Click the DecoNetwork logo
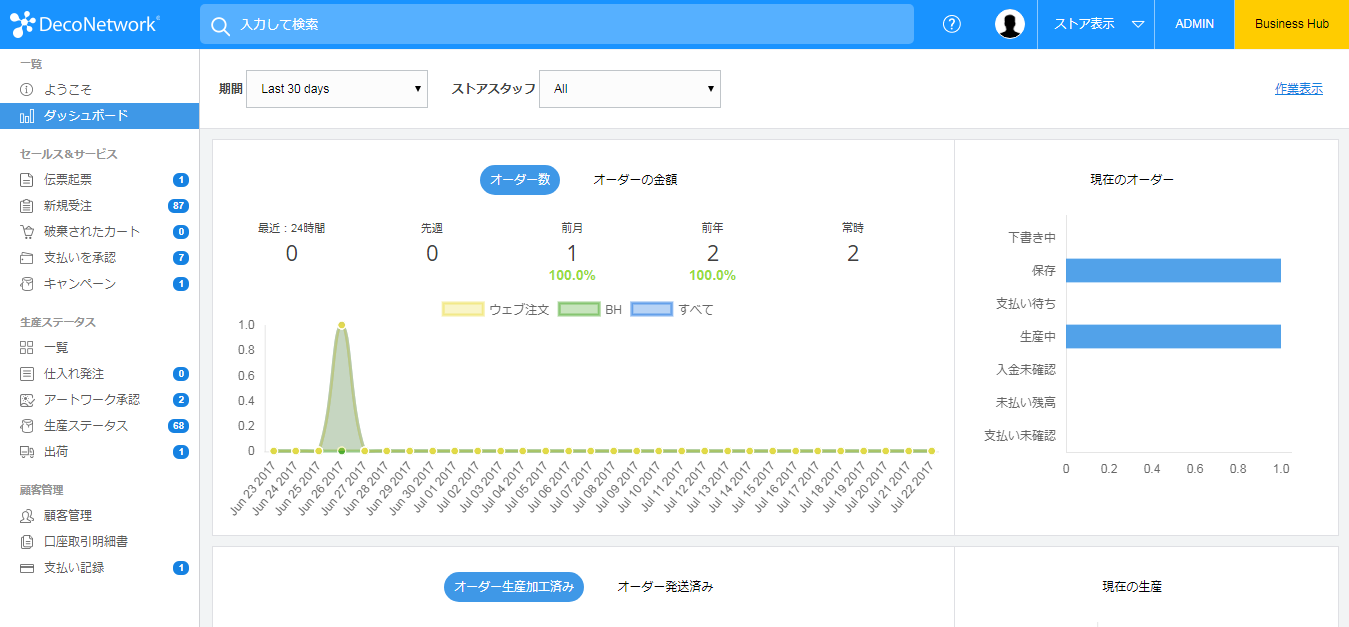This screenshot has height=627, width=1349. pos(85,23)
